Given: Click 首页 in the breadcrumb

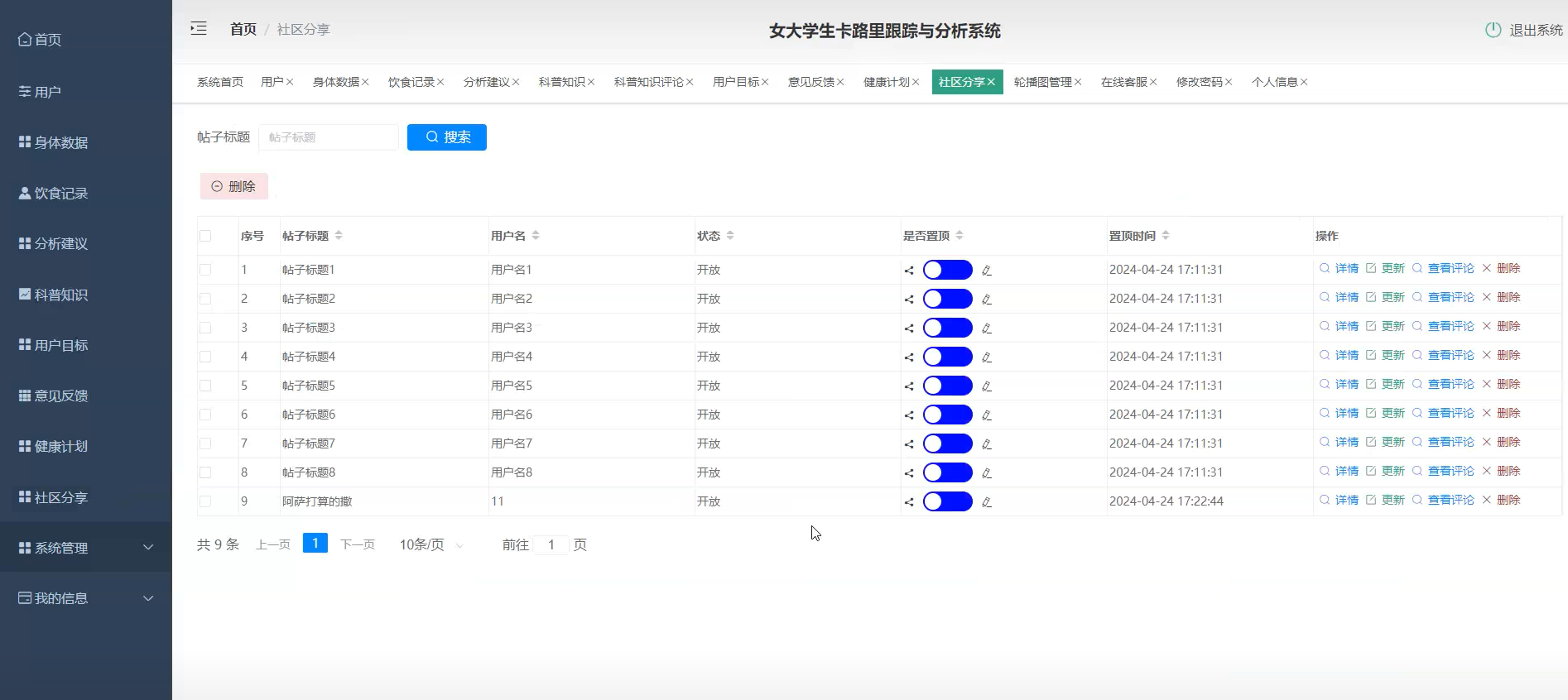Looking at the screenshot, I should pos(243,29).
